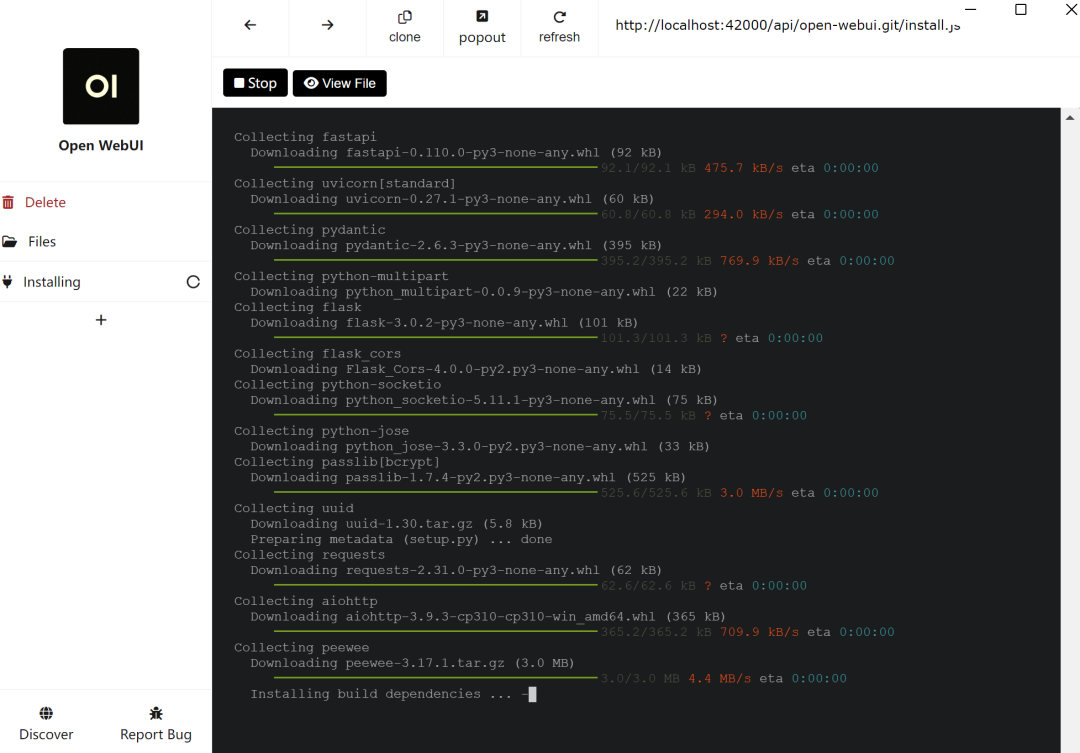The image size is (1080, 753).
Task: Click 'Downloading aiohttp-3.9.3' terminal line
Action: click(x=488, y=617)
